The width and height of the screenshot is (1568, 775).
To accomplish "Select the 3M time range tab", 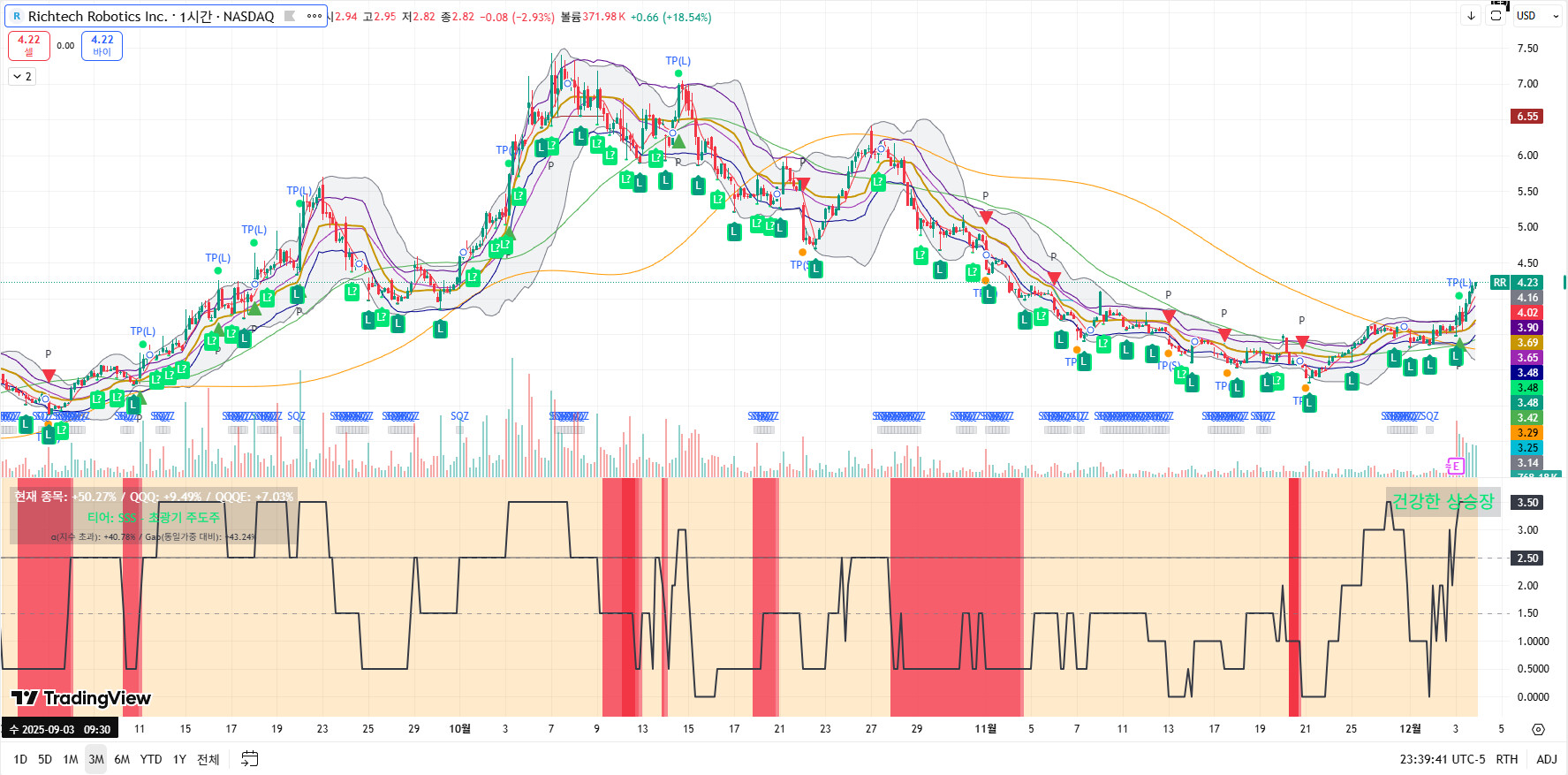I will point(96,759).
